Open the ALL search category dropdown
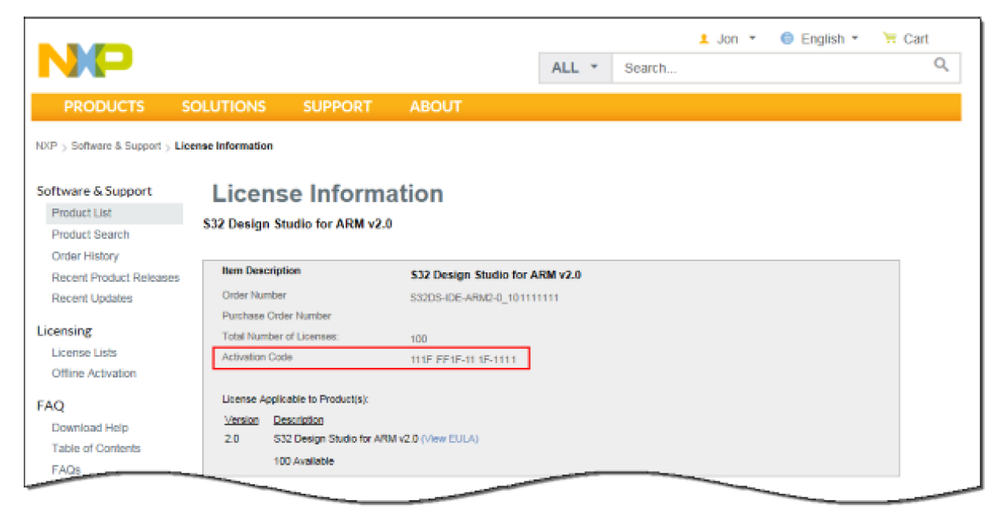This screenshot has height=524, width=999. pos(575,68)
